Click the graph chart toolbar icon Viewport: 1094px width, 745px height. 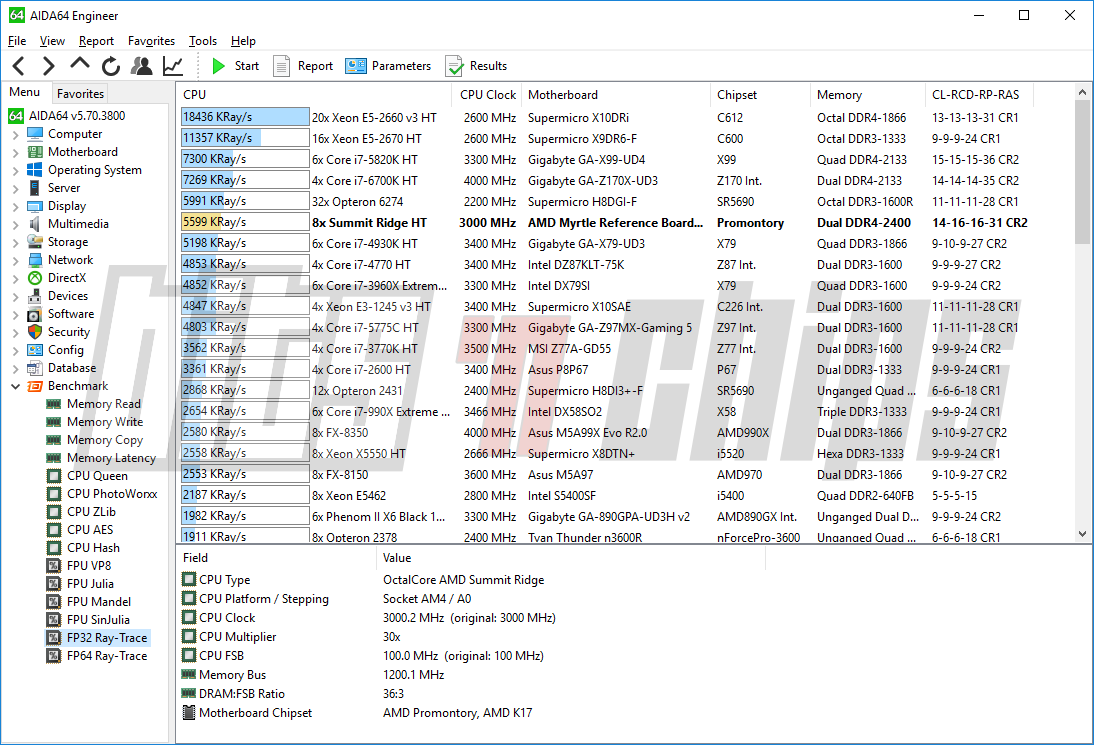point(173,66)
